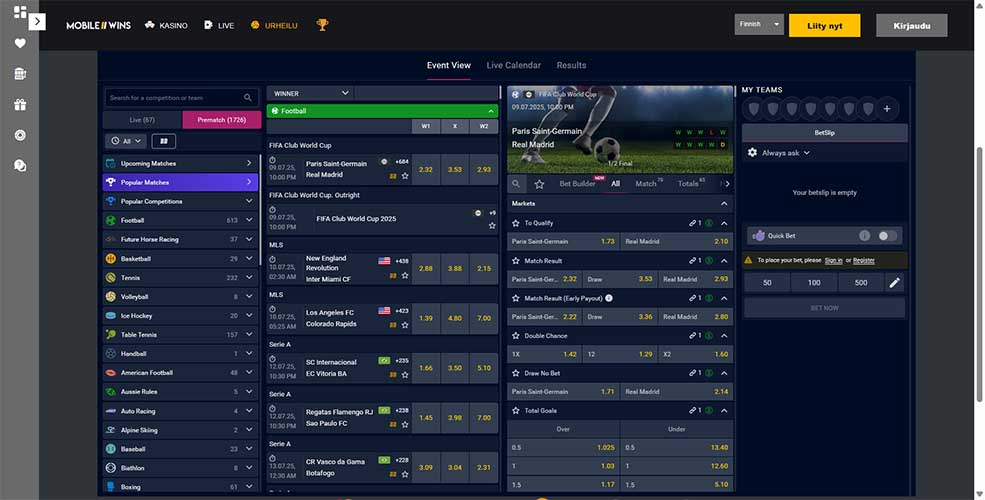Click the search icon in markets tab bar
985x500 pixels.
click(x=516, y=184)
